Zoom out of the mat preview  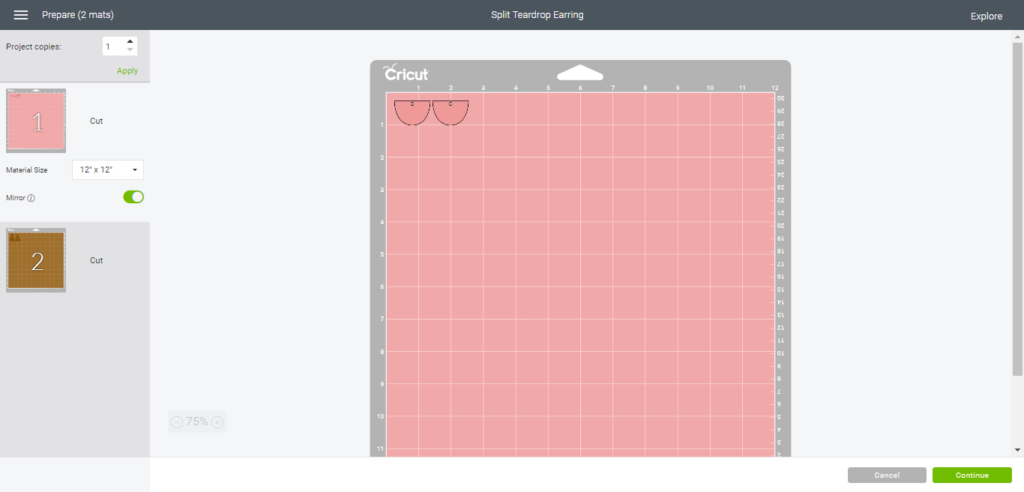(x=177, y=422)
